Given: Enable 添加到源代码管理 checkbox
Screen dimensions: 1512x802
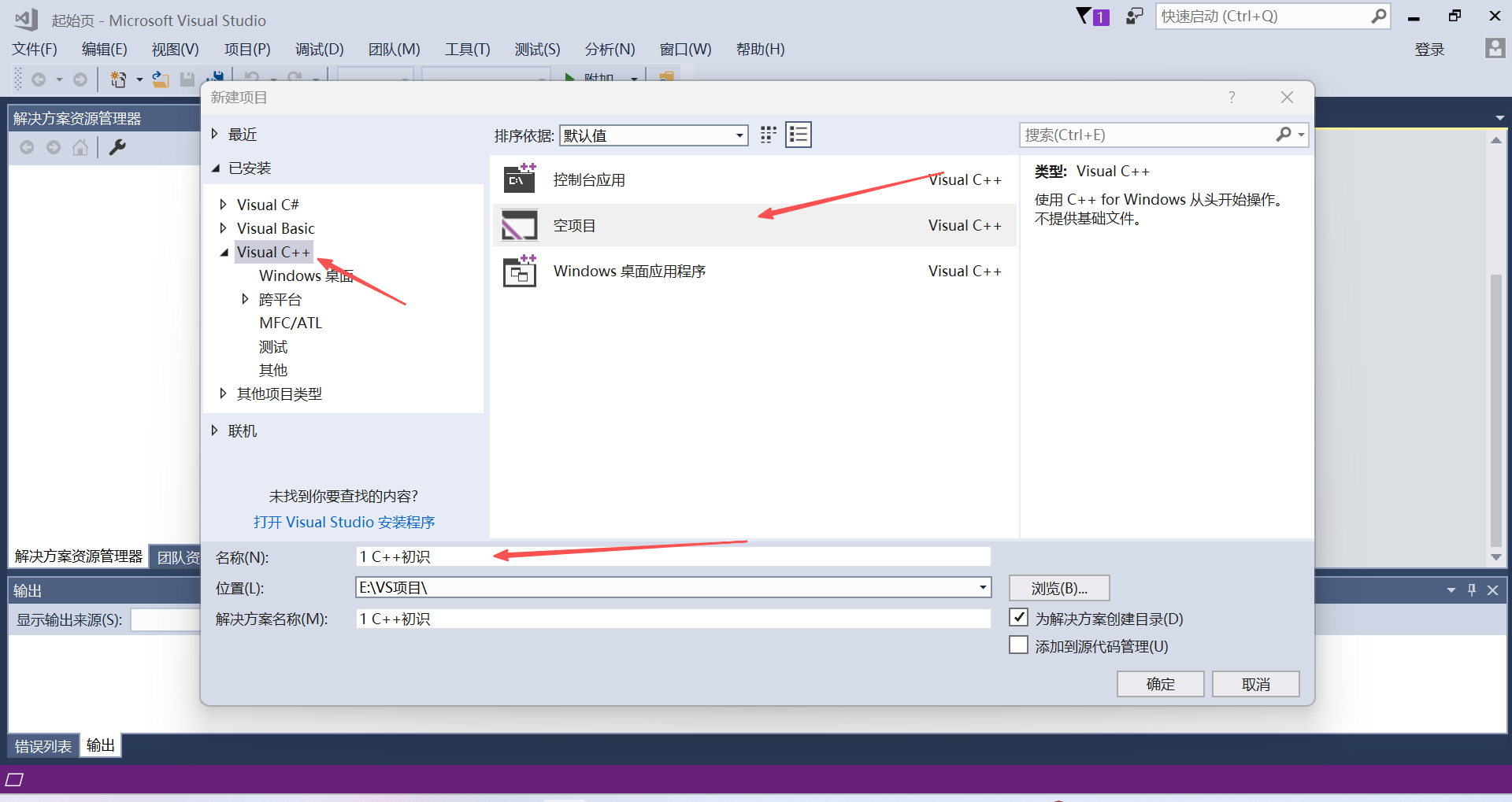Looking at the screenshot, I should (1019, 645).
